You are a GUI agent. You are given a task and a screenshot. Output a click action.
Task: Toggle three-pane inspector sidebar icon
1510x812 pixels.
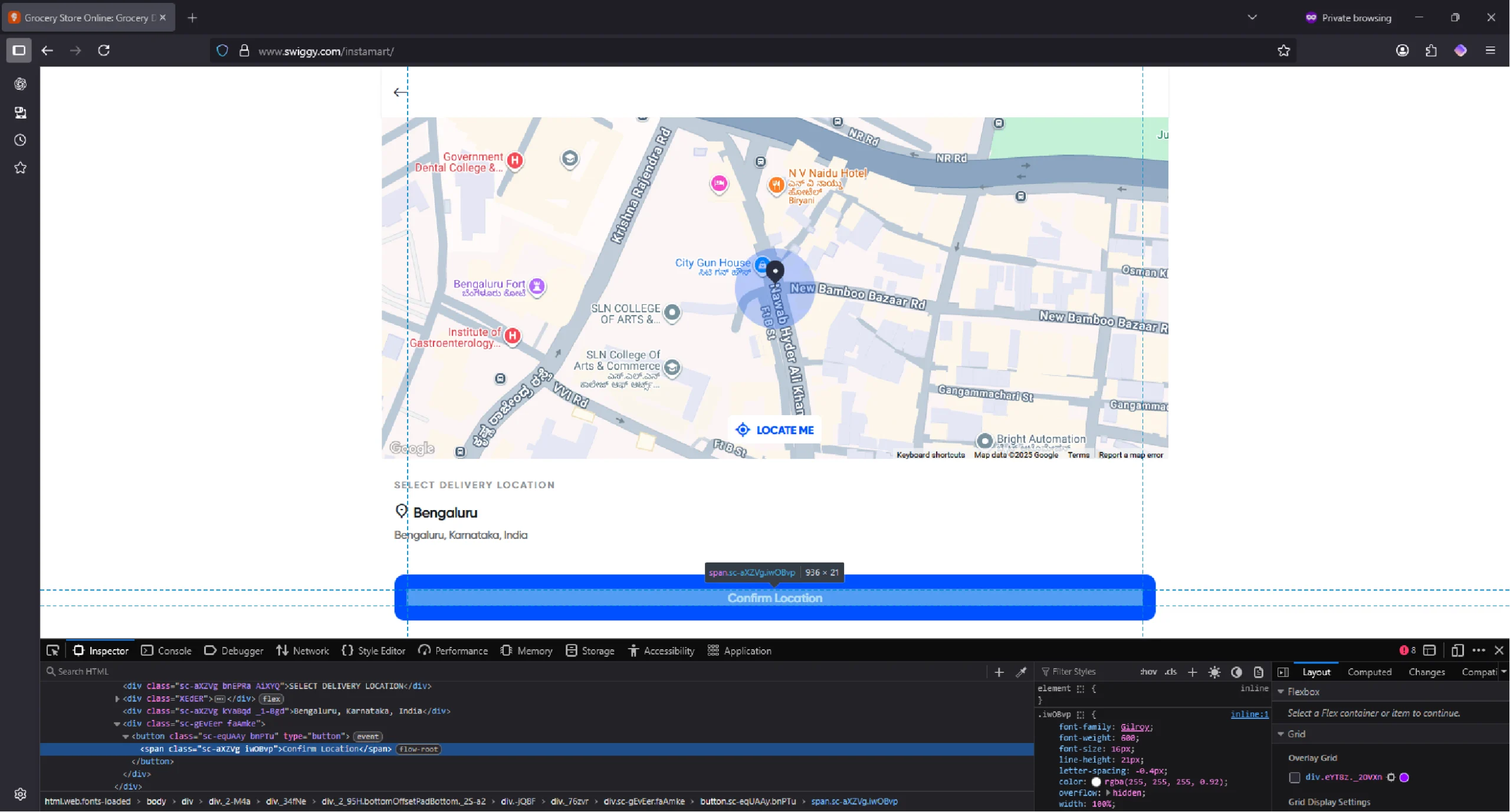1283,672
